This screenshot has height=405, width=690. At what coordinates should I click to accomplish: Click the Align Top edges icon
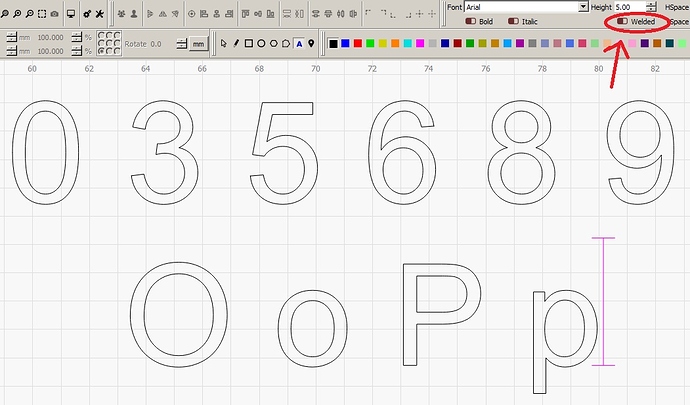click(246, 14)
